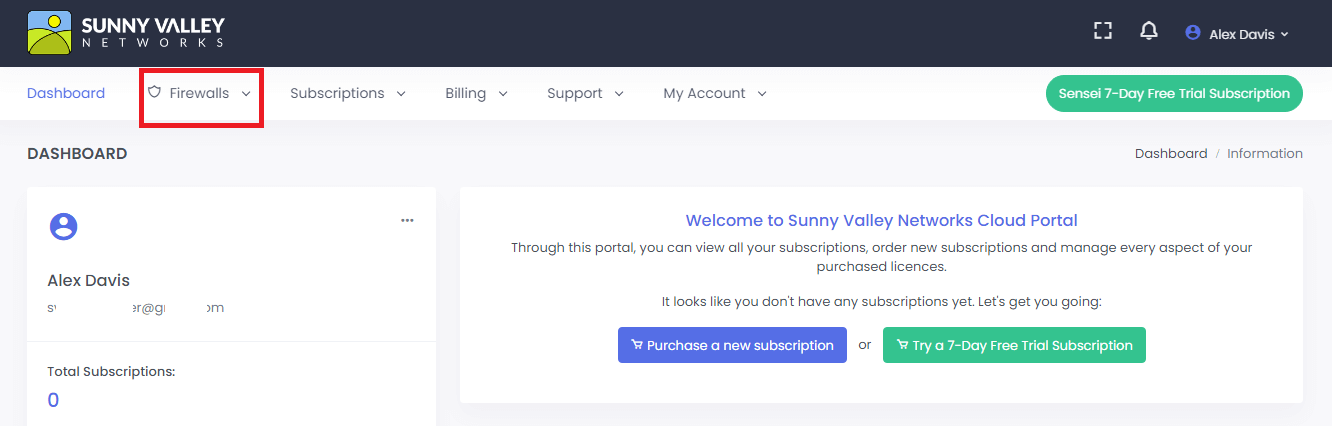
Task: Click Purchase a new subscription button
Action: pos(732,345)
